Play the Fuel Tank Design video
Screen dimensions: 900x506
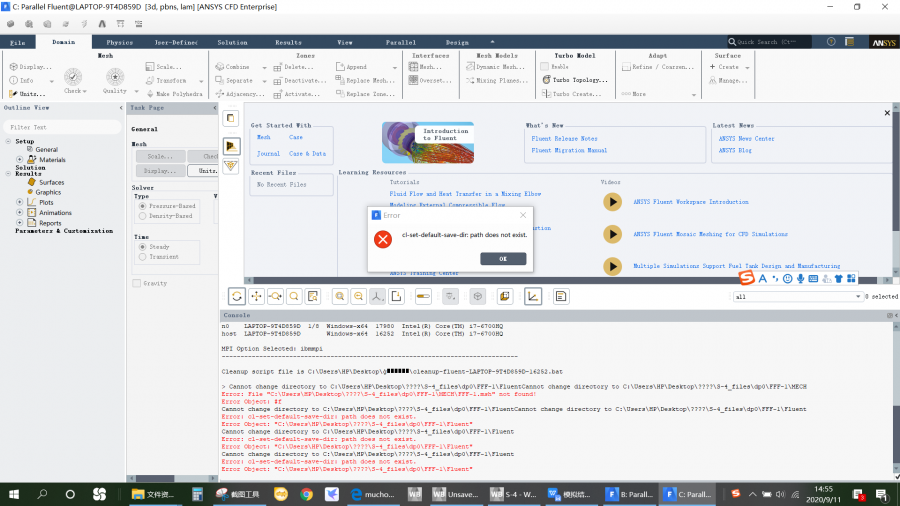pos(612,266)
